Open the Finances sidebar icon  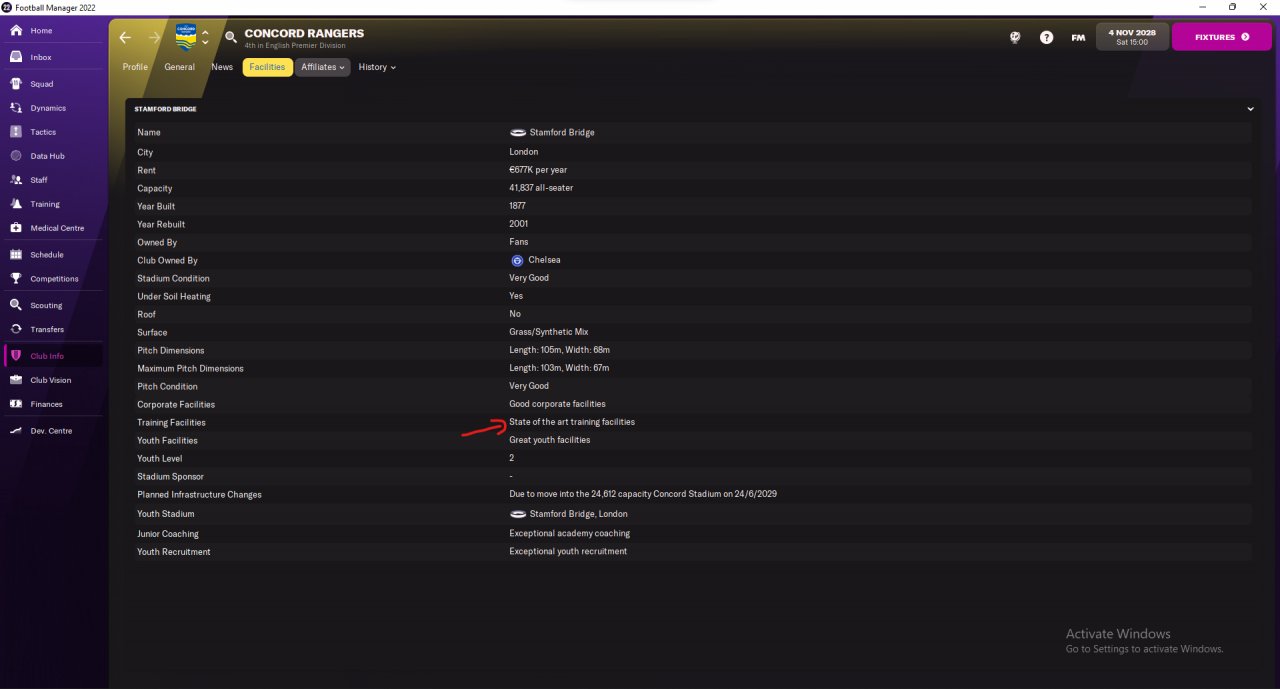click(16, 404)
